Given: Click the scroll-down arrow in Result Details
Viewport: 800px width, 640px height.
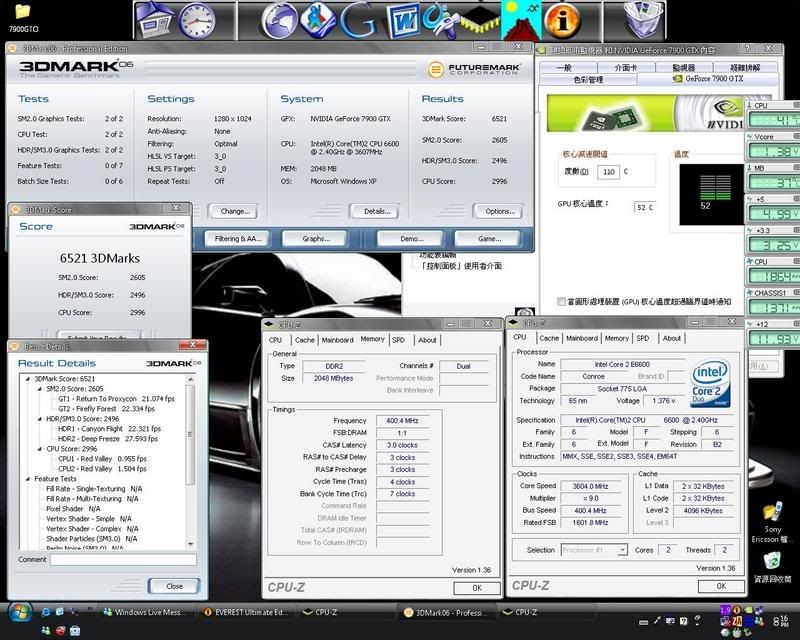Looking at the screenshot, I should [190, 544].
